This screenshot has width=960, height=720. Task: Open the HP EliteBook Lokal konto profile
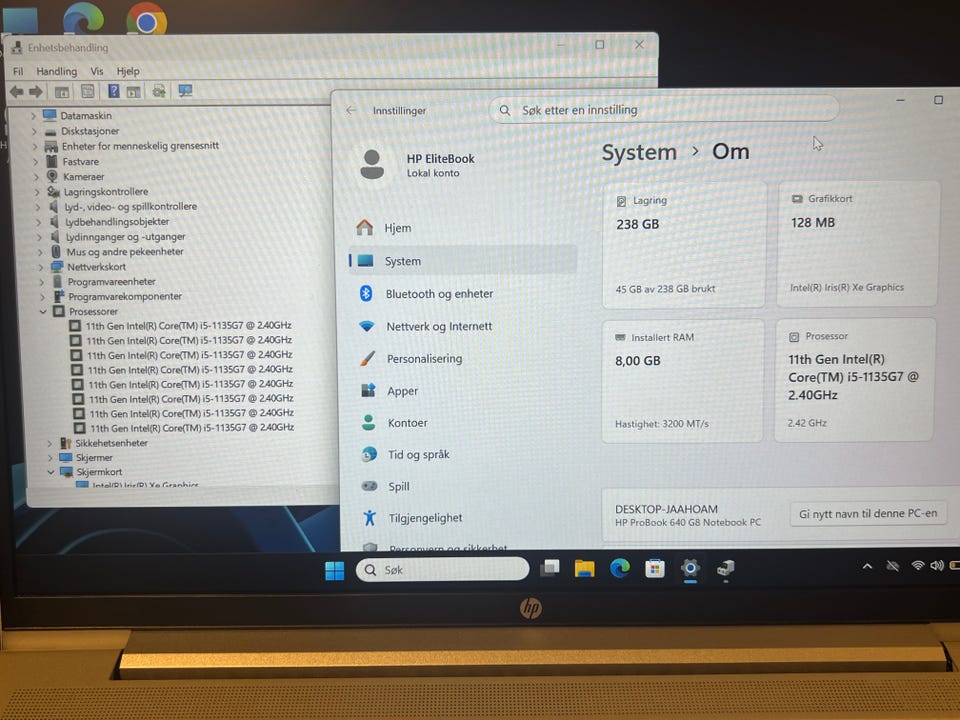(419, 164)
